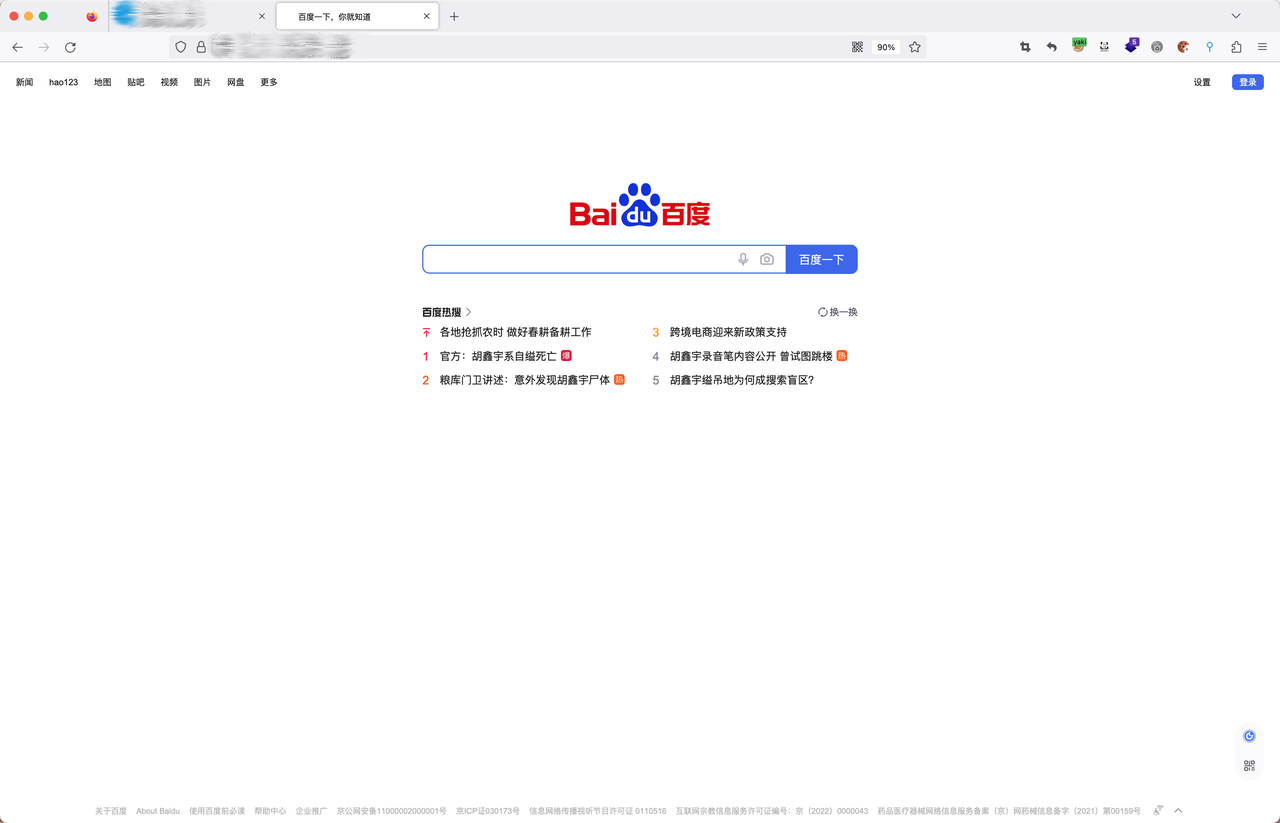The width and height of the screenshot is (1280, 823).
Task: Open hot search 粮库门卫讲述
Action: (x=525, y=380)
